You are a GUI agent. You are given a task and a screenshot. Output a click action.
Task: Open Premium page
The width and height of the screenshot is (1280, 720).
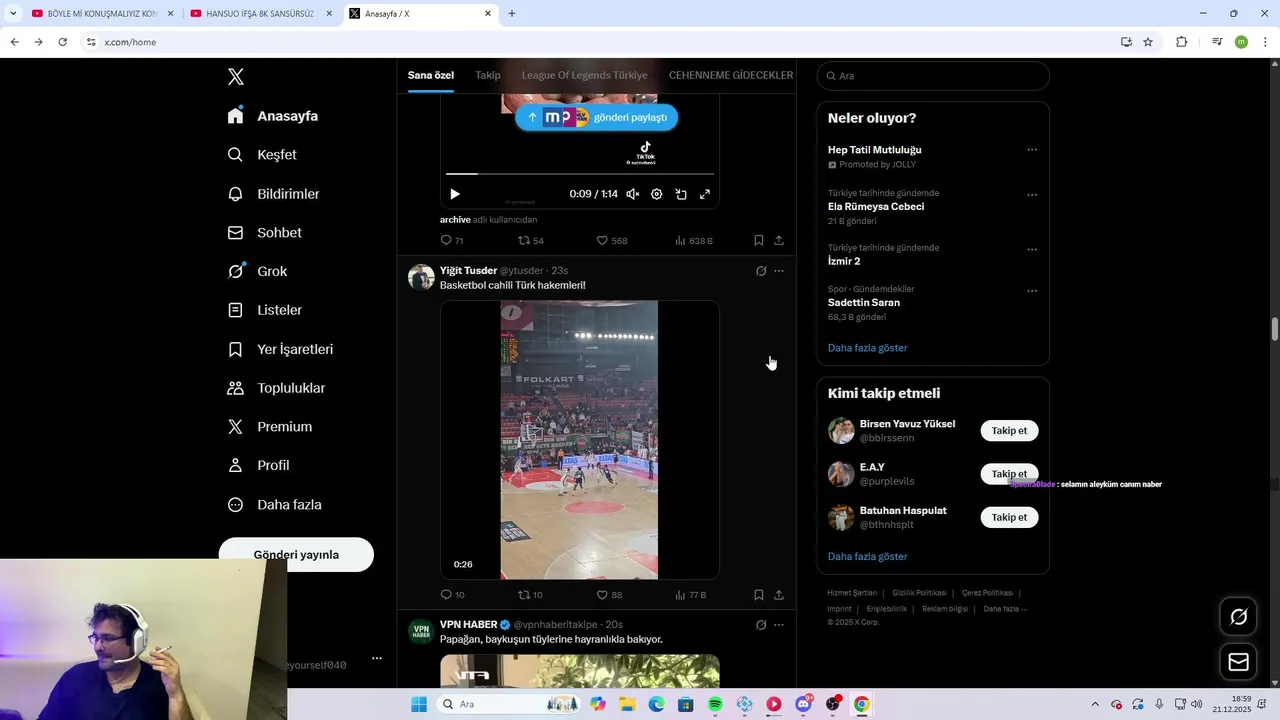coord(269,427)
